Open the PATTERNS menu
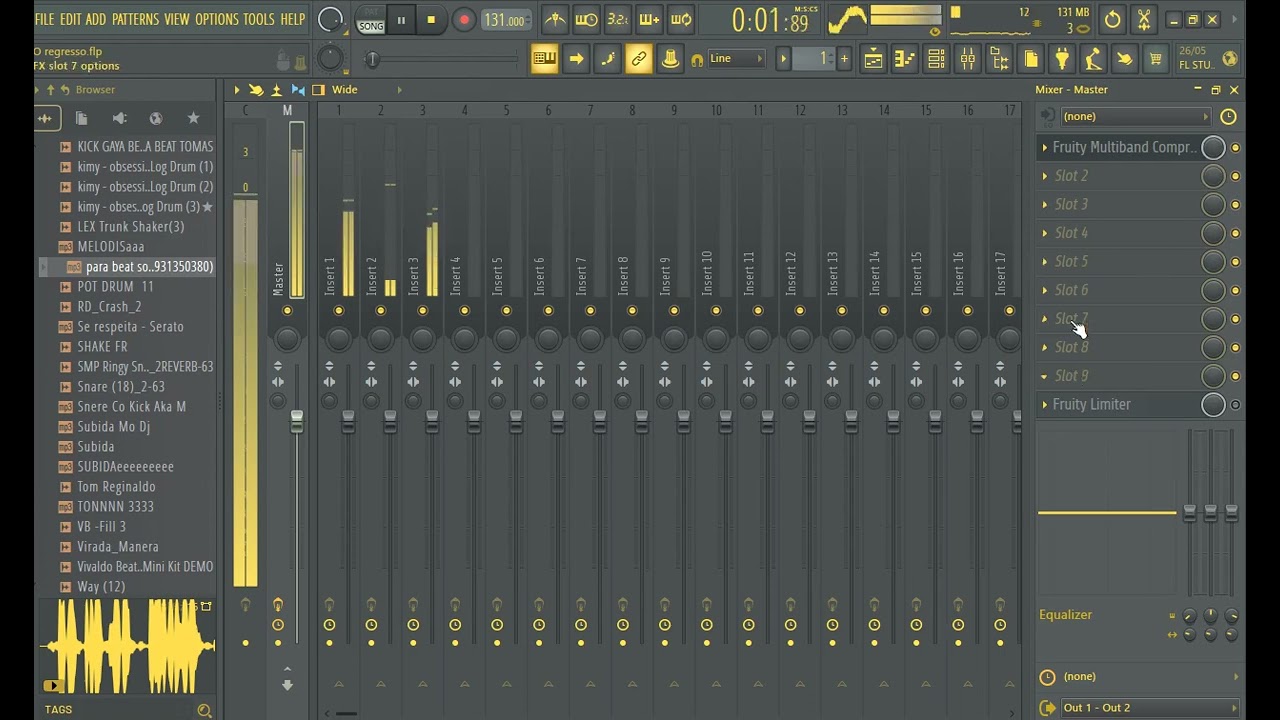 (135, 19)
